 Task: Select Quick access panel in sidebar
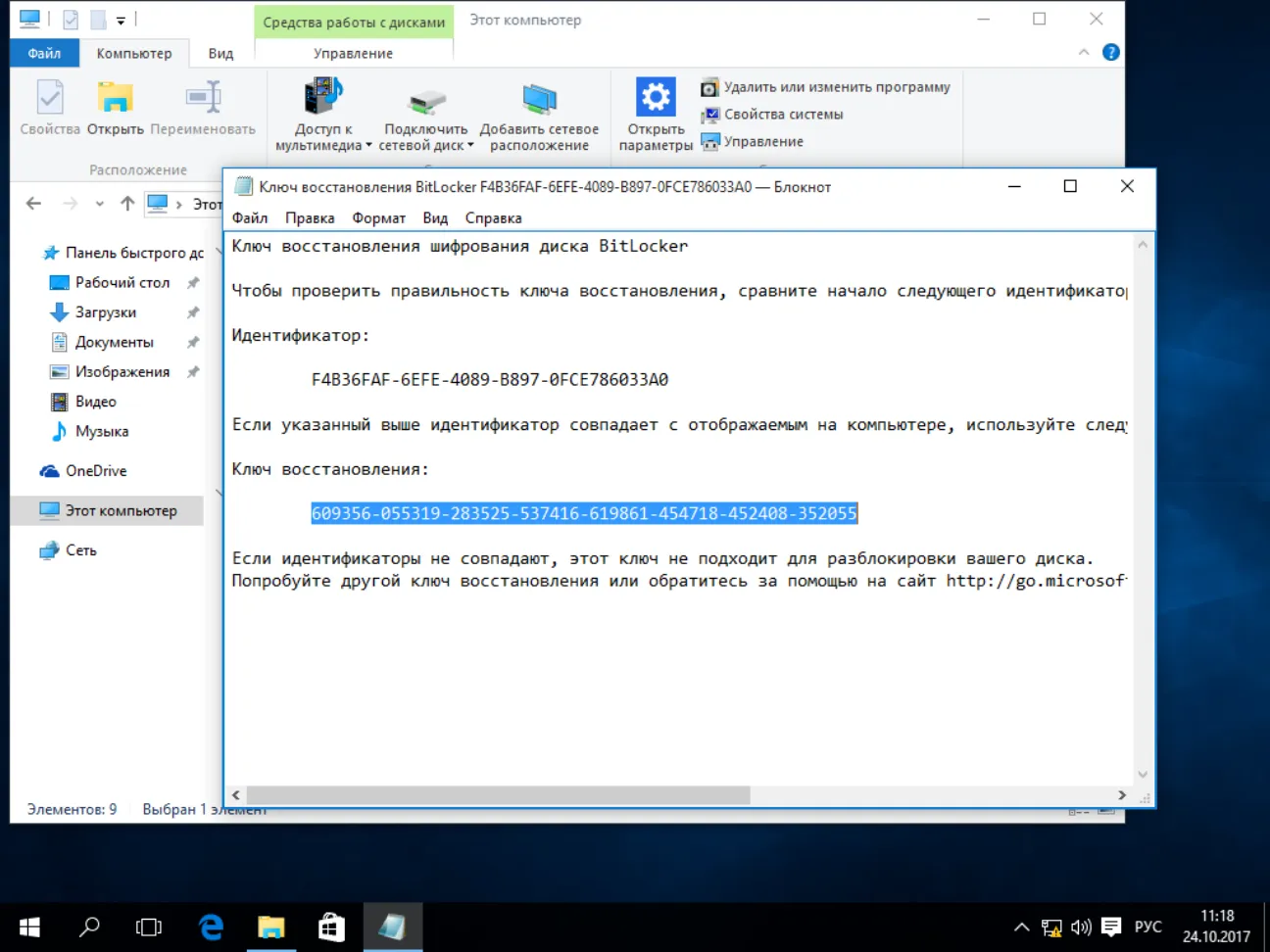(123, 253)
